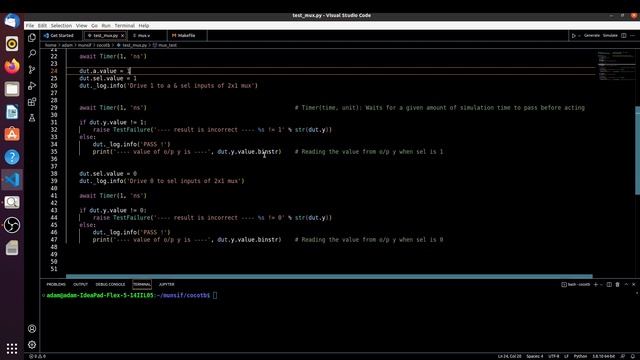
Task: Click the Simulate button in editor toolbar
Action: point(610,36)
